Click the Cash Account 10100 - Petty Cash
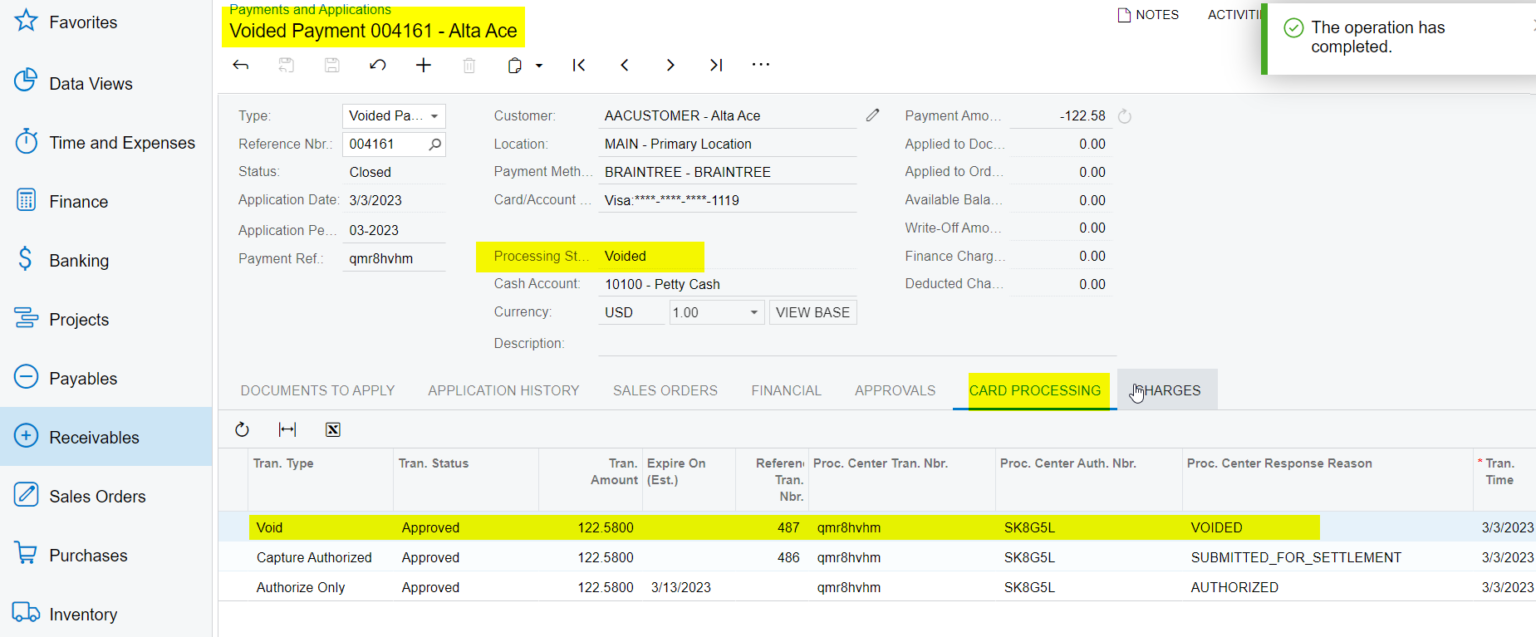This screenshot has width=1536, height=637. [728, 284]
